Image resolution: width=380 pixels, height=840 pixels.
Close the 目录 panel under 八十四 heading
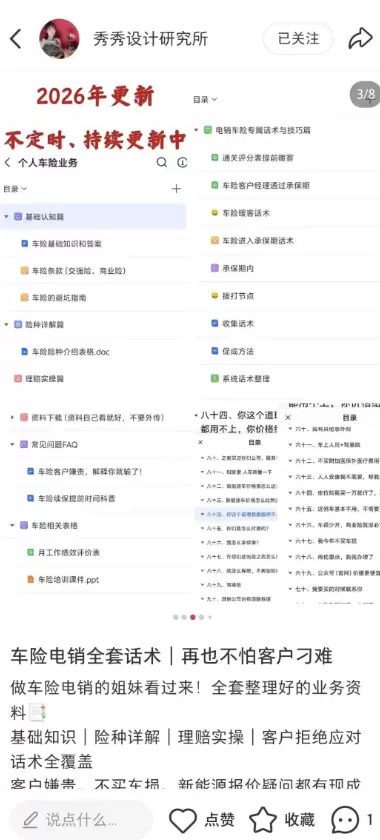[x=200, y=442]
